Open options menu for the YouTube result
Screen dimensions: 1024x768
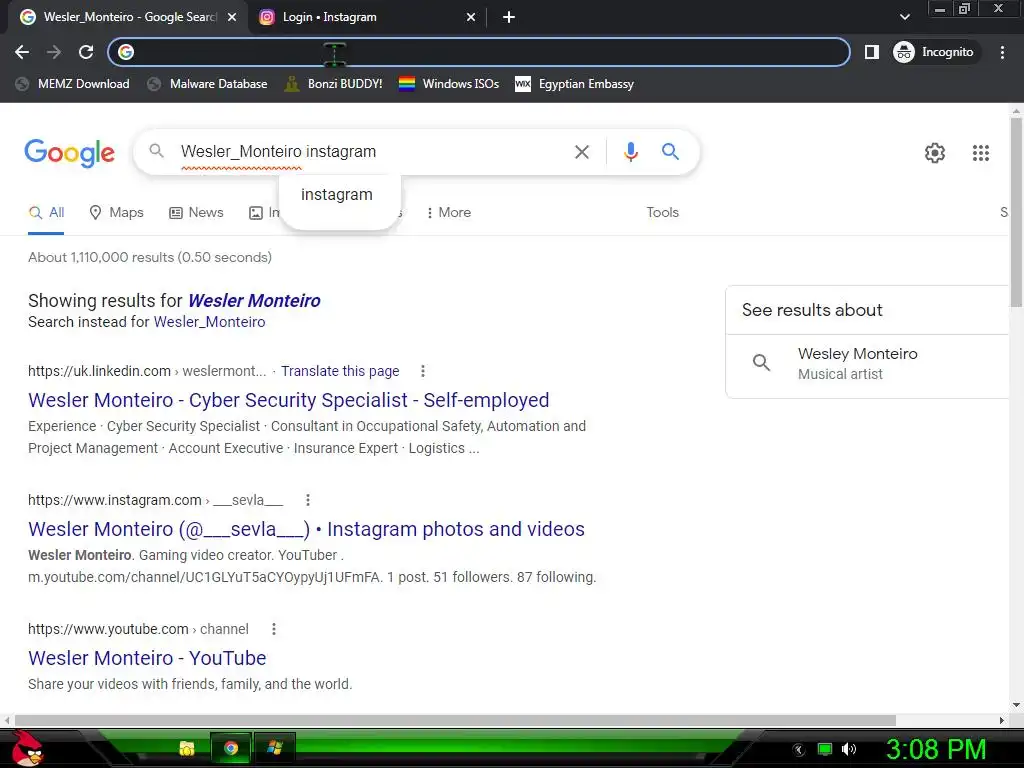tap(274, 629)
